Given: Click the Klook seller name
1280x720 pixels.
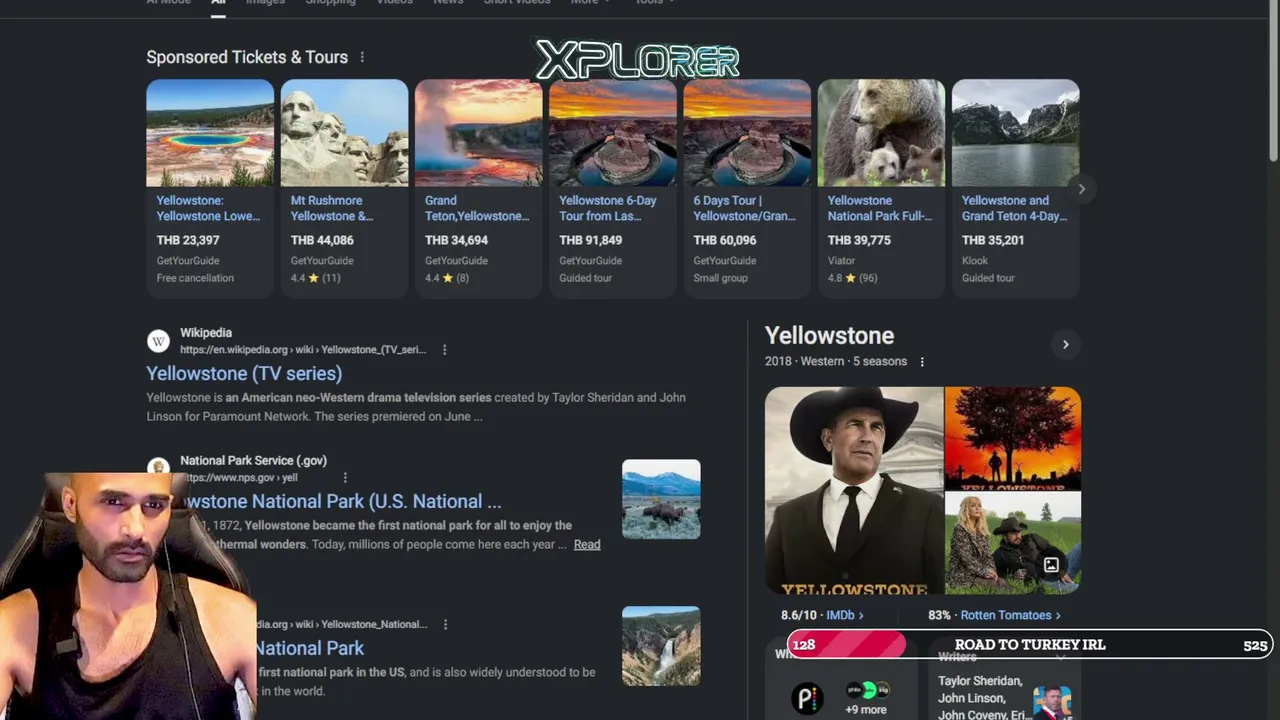Looking at the screenshot, I should 975,261.
